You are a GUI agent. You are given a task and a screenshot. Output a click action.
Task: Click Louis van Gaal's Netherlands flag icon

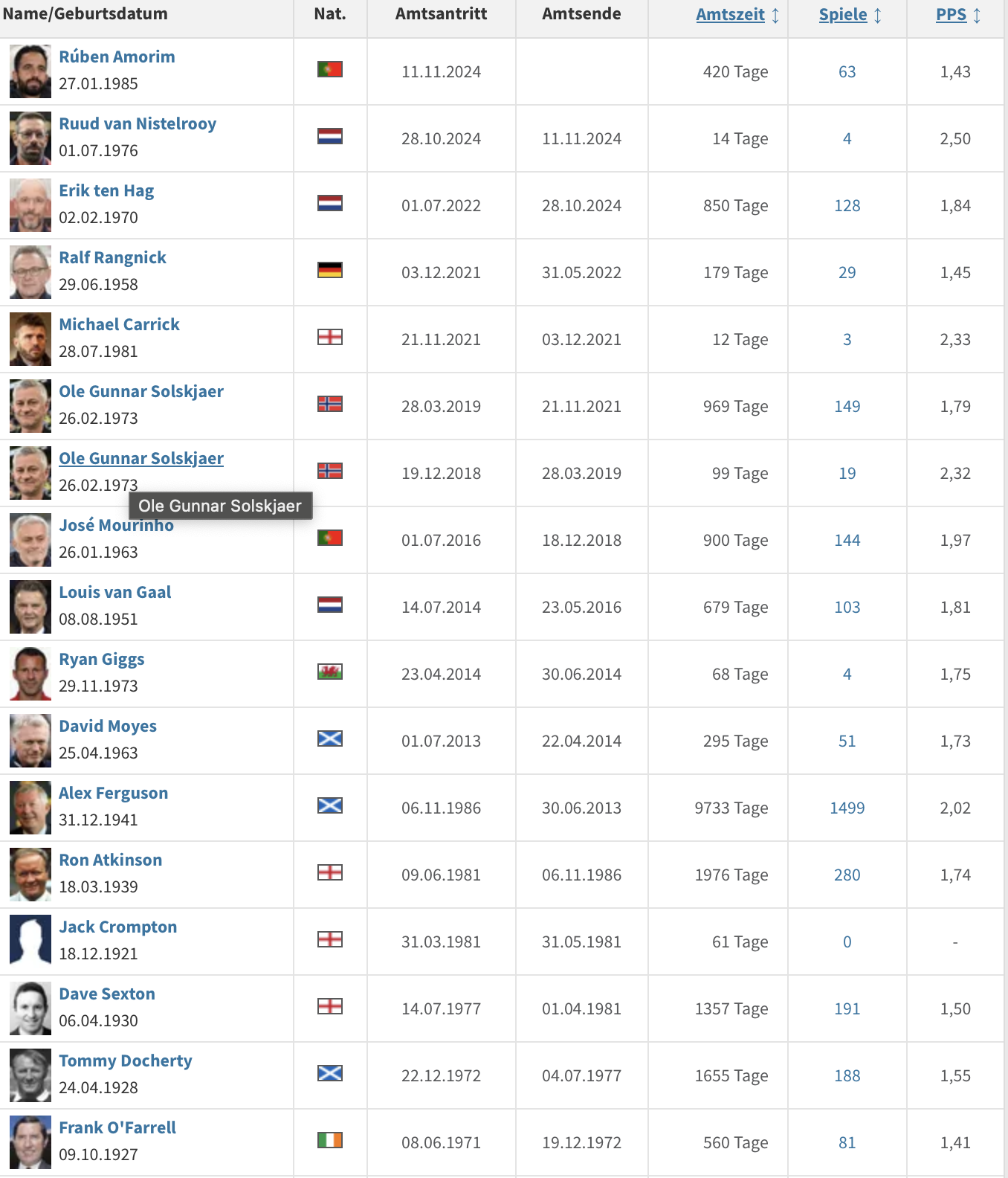tap(329, 605)
